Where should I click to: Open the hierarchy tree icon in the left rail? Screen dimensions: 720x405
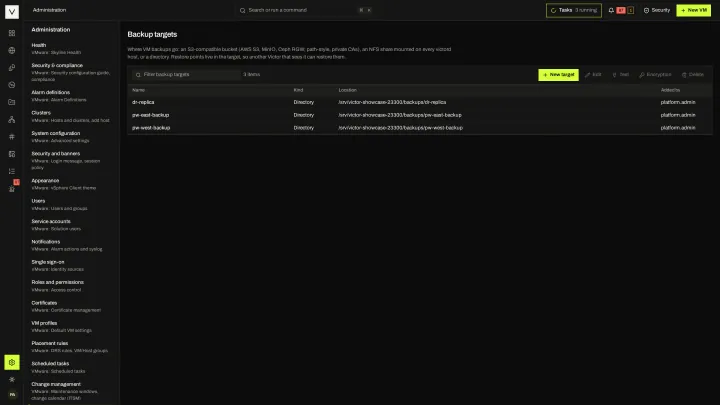pyautogui.click(x=12, y=119)
